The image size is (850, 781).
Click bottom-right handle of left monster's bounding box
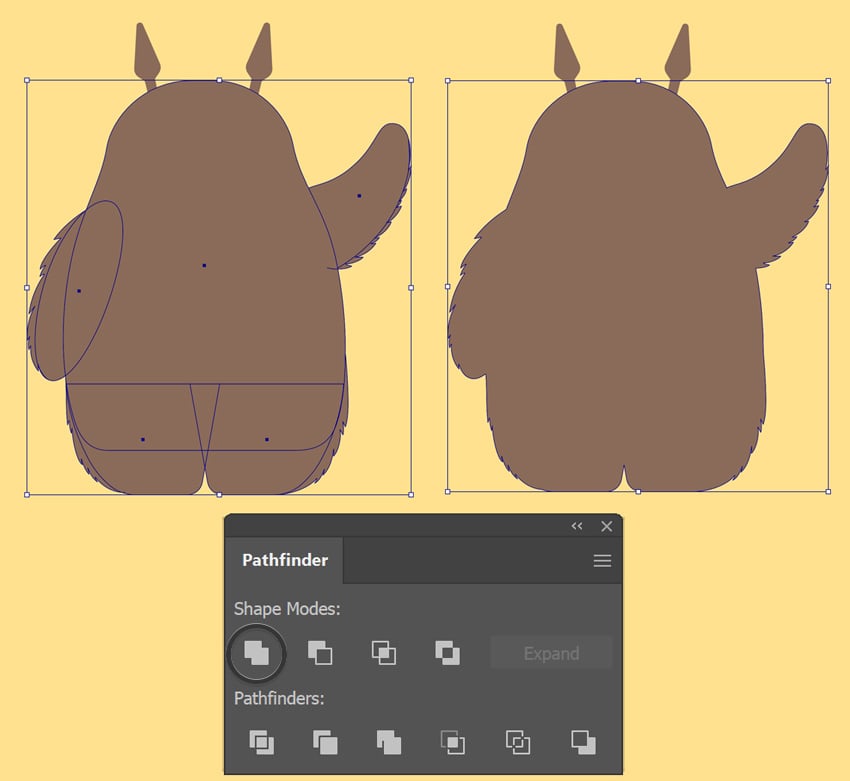[x=411, y=494]
